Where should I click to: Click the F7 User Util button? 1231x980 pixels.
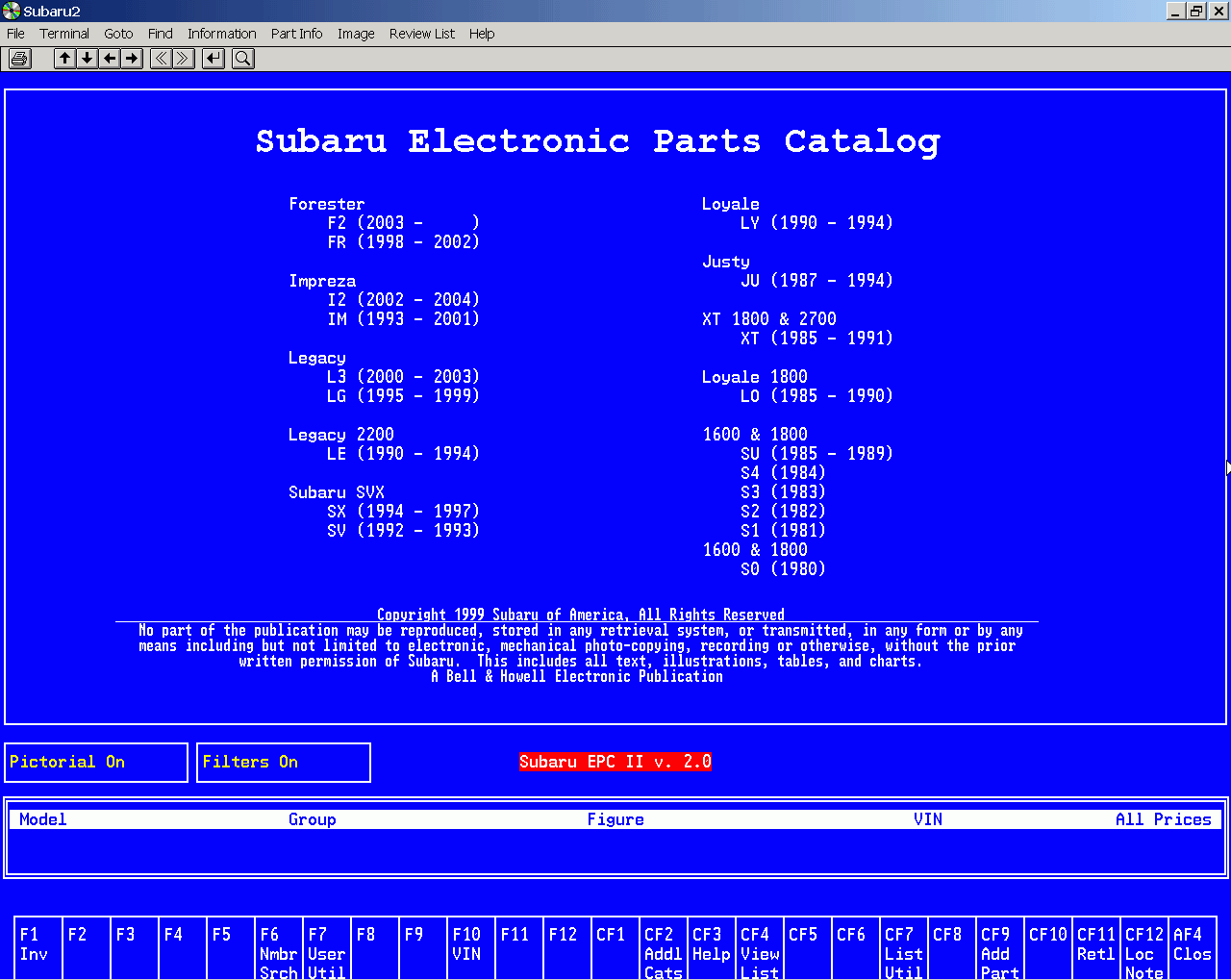pos(327,948)
